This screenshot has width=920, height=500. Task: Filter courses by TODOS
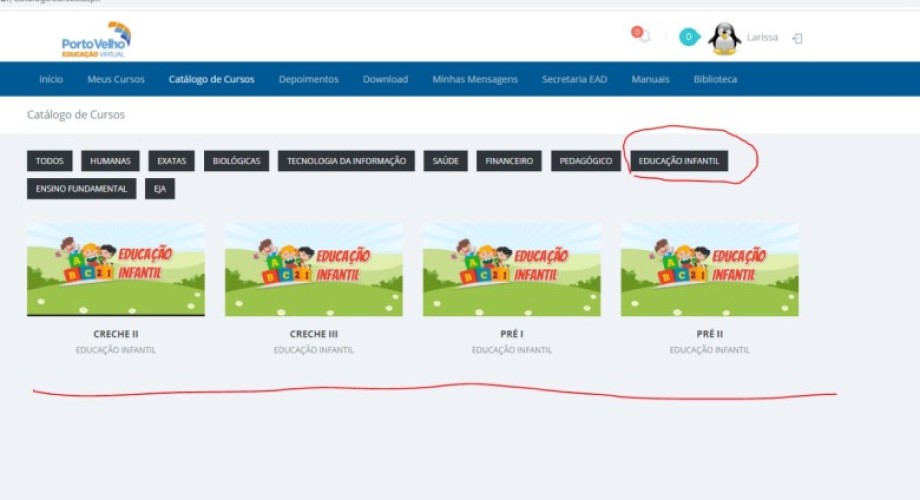(x=49, y=161)
